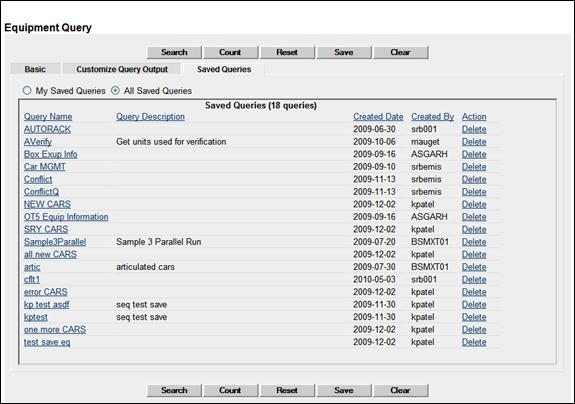This screenshot has width=575, height=404.
Task: Click the top Search button
Action: [x=174, y=52]
